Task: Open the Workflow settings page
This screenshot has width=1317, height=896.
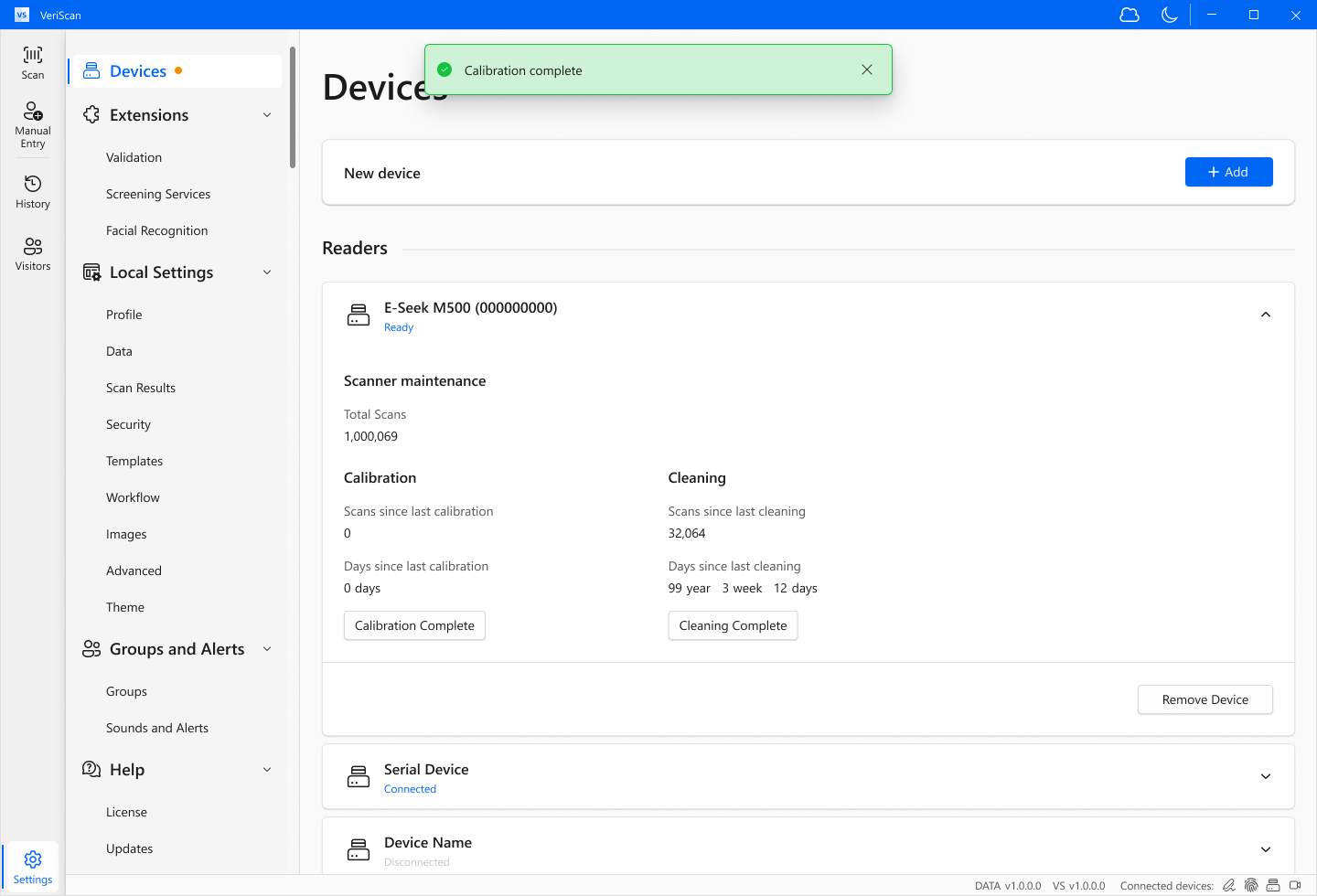Action: point(133,497)
